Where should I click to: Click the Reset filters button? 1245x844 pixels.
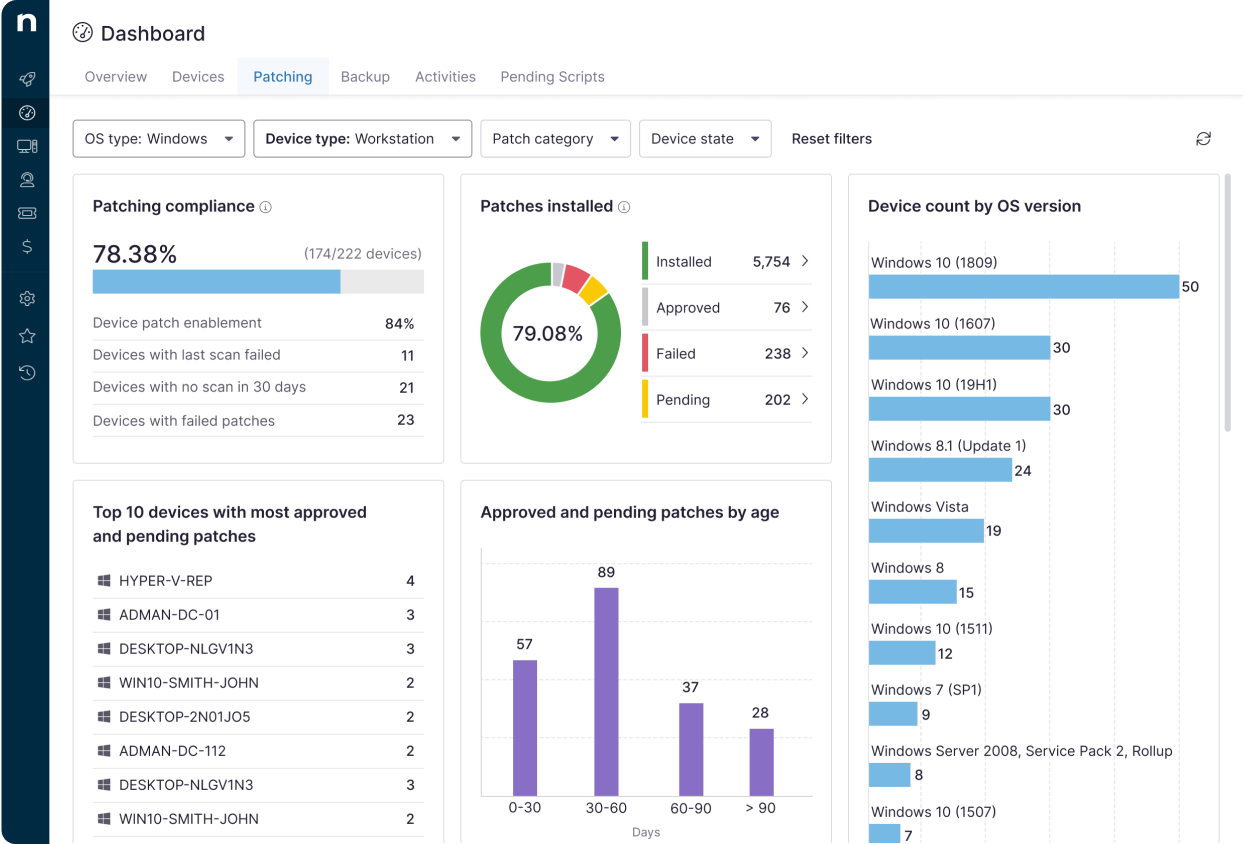coord(831,139)
